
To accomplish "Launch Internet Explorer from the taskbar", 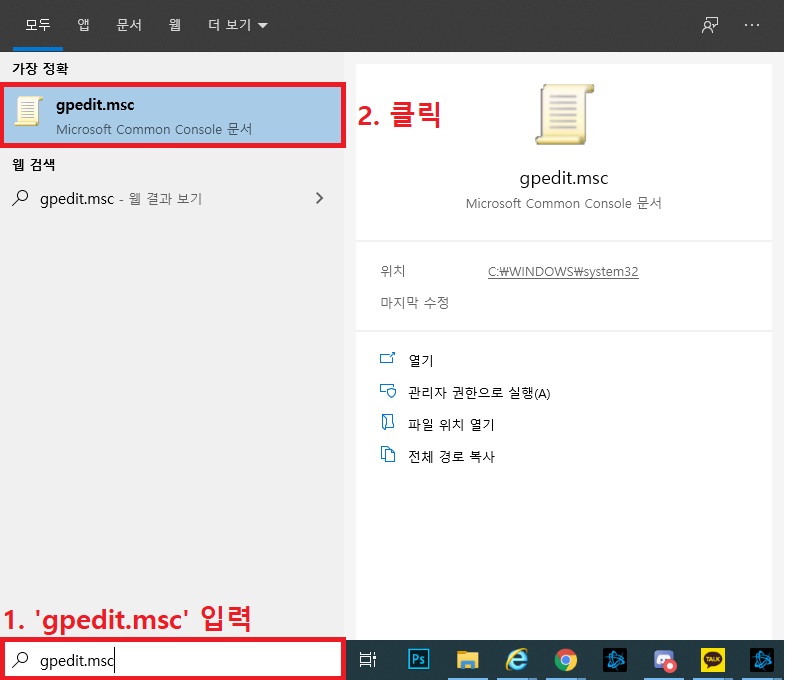I will 517,659.
